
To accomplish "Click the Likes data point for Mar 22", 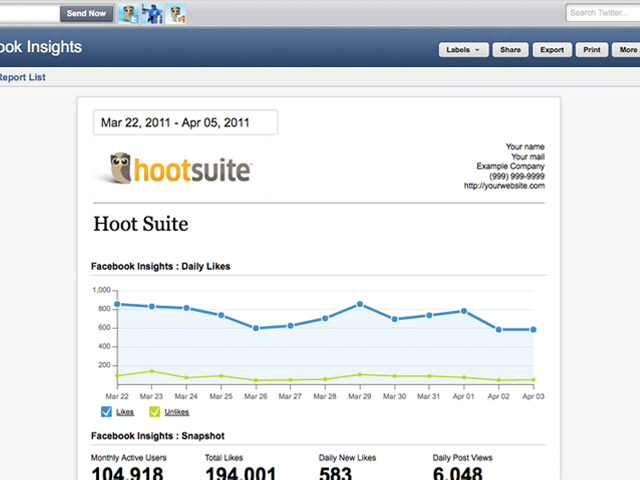I will tap(117, 304).
